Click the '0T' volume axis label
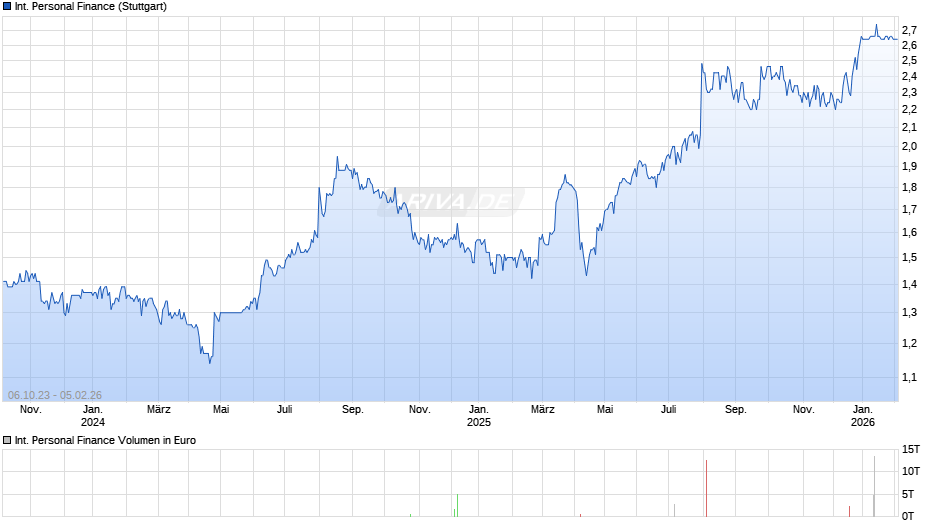Screen dimensions: 940x526 point(908,516)
